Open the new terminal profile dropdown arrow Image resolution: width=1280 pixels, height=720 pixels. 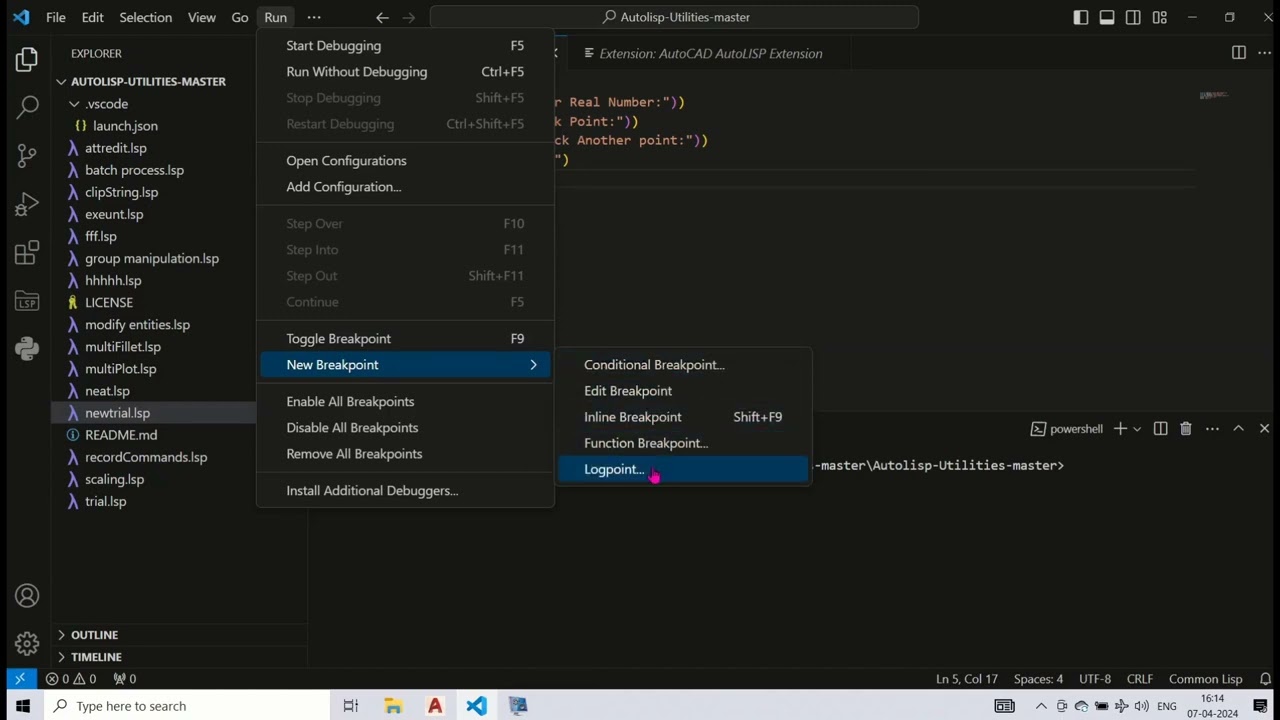[1137, 429]
